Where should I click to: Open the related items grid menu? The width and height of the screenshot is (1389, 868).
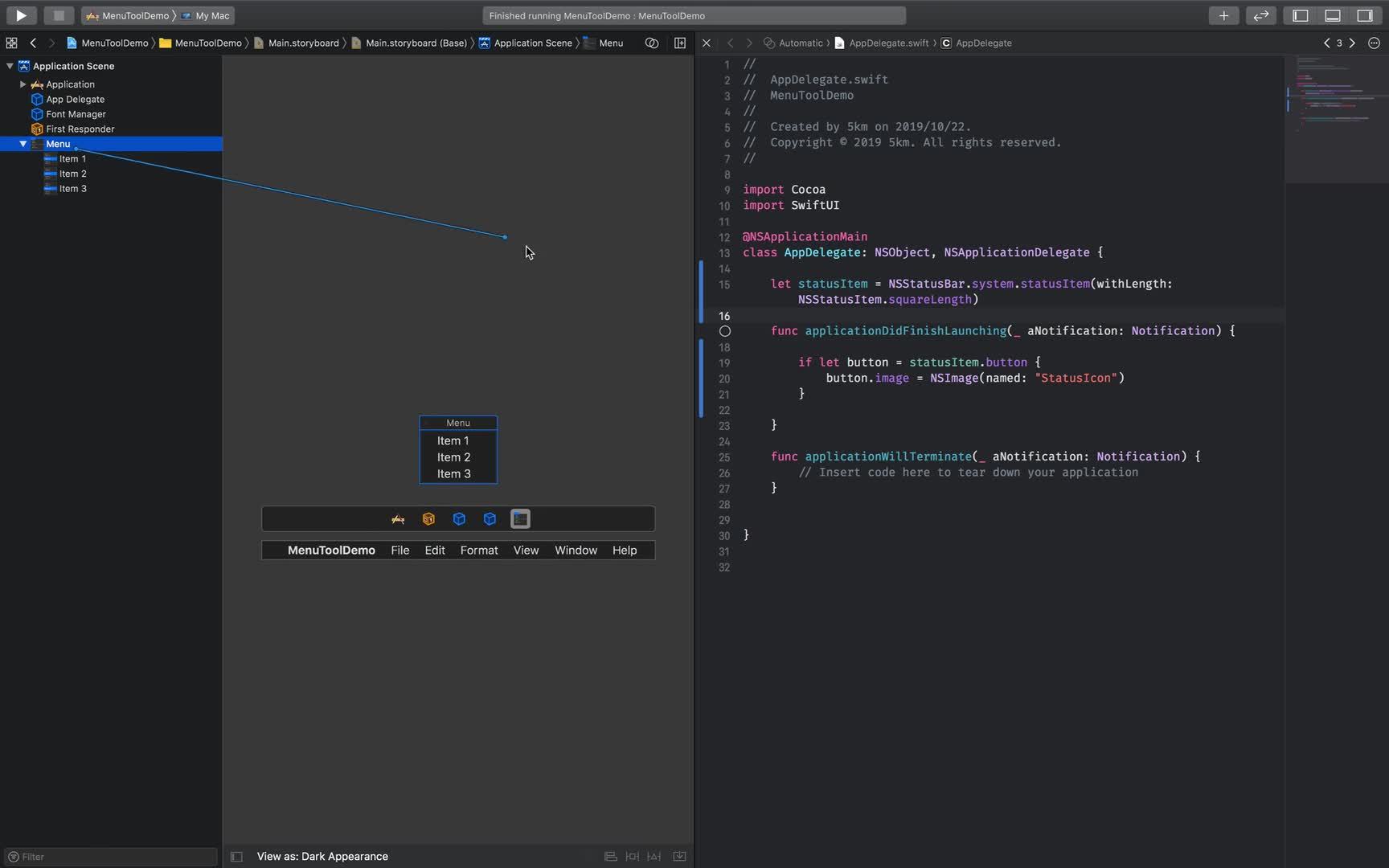(11, 43)
